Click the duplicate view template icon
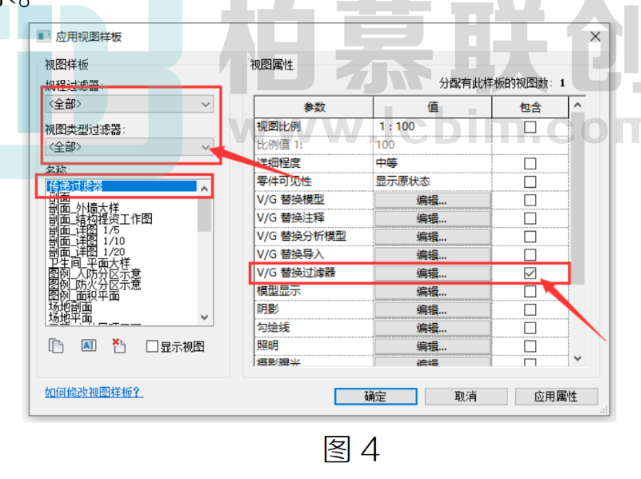 coord(56,346)
